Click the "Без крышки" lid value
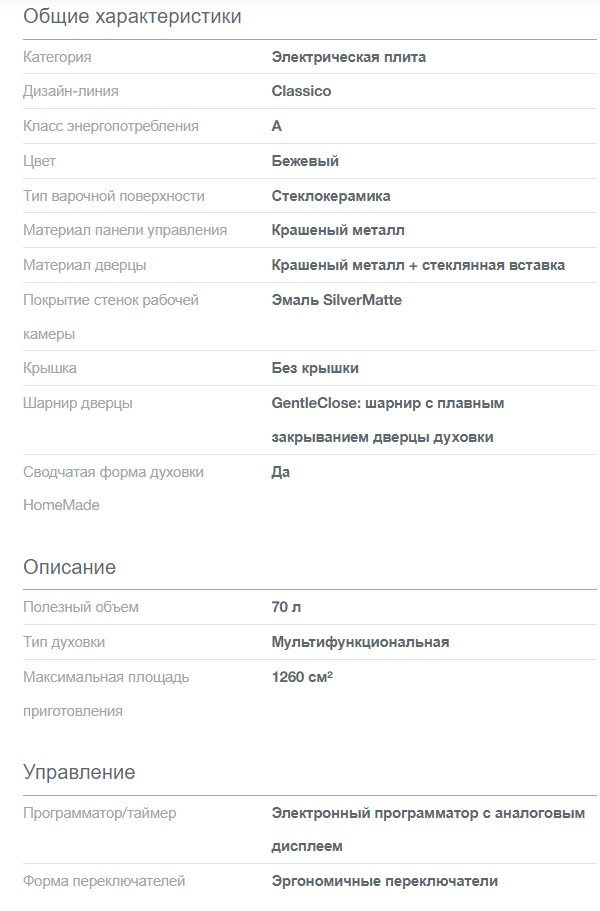600x911 pixels. pyautogui.click(x=315, y=368)
